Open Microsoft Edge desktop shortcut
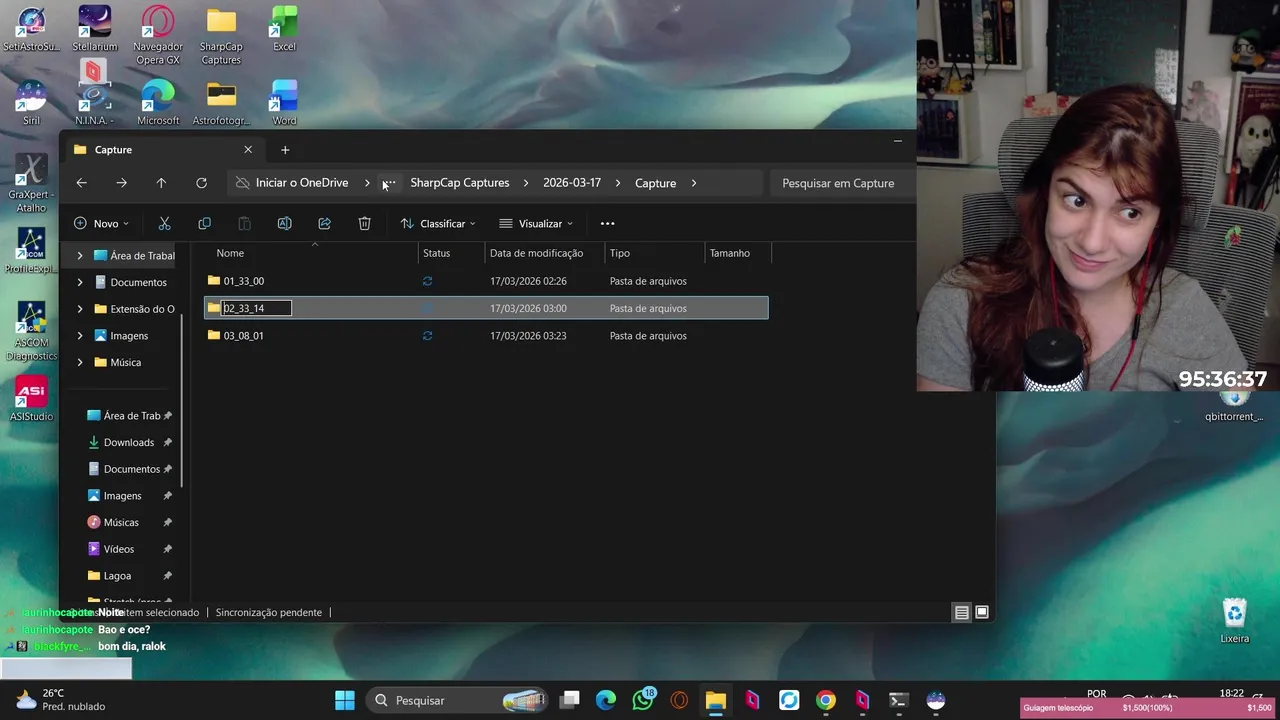The height and width of the screenshot is (720, 1280). tap(158, 103)
